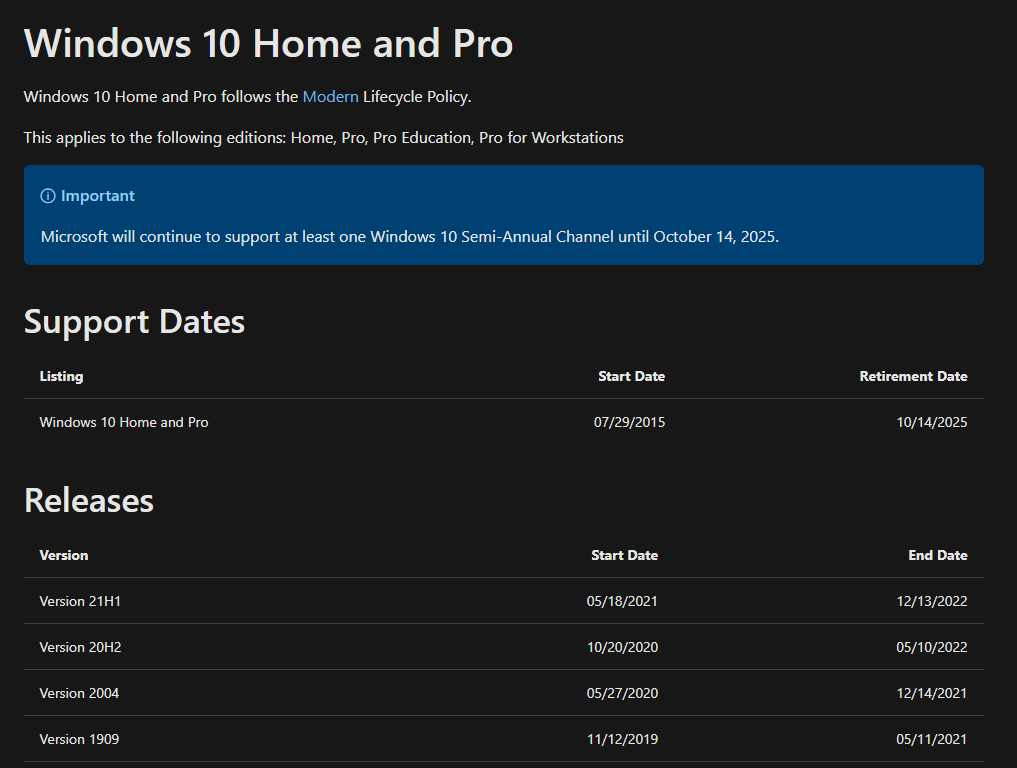Select the 'Version 20H2' row label

pos(80,647)
